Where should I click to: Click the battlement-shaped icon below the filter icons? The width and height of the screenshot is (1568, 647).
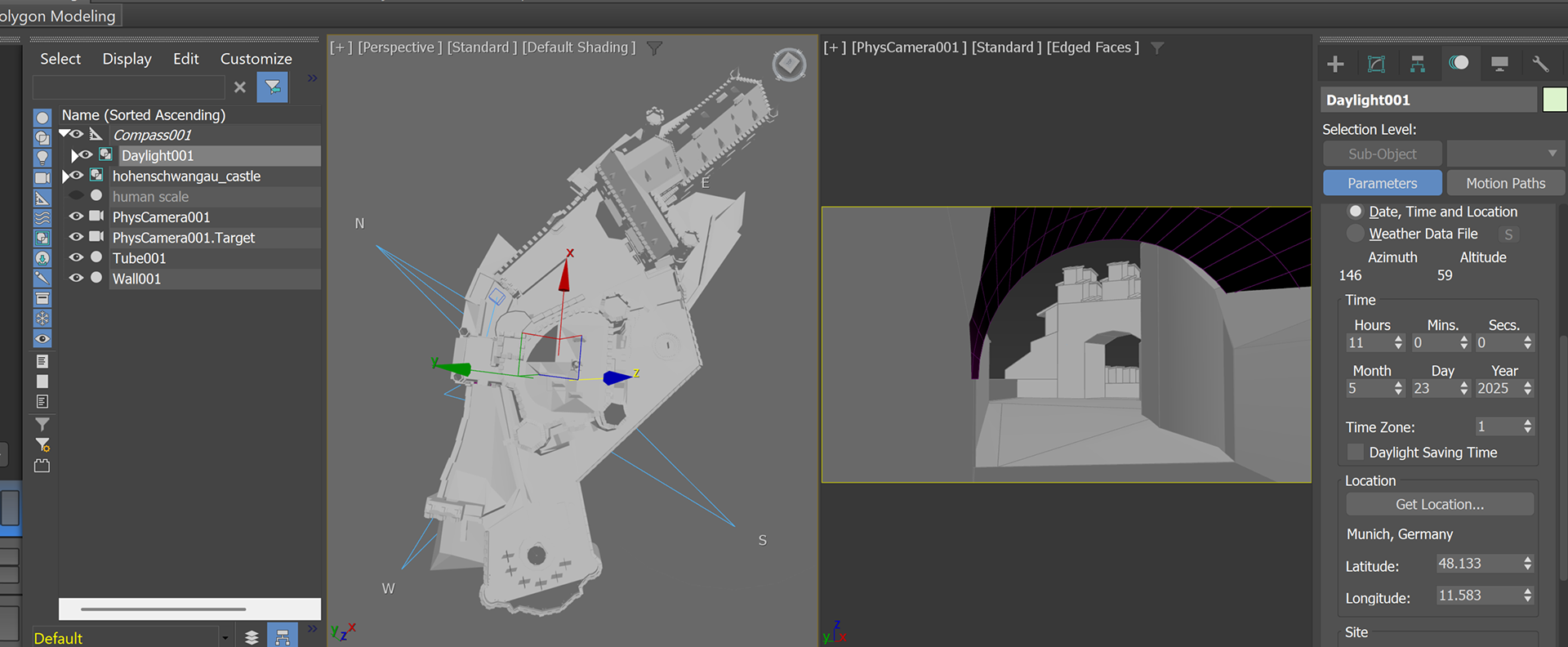[x=42, y=466]
